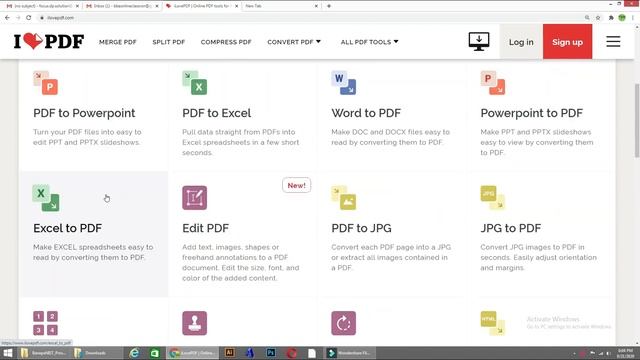Open Internet Explorer from the taskbar
640x360 pixels.
click(134, 353)
